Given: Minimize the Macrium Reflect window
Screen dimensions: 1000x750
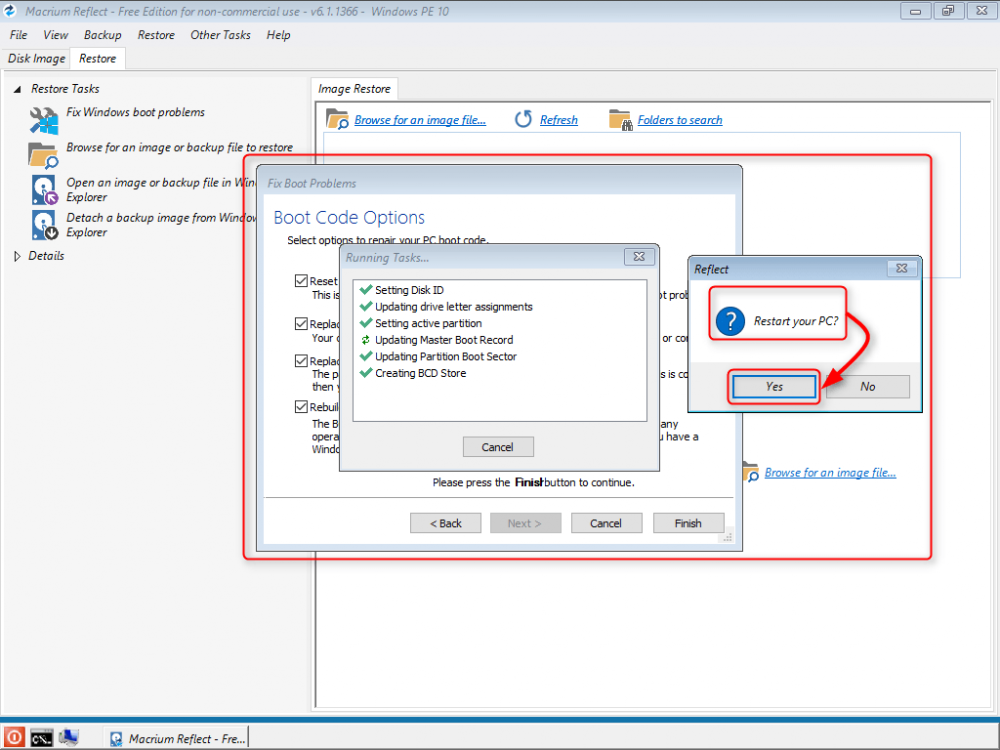Looking at the screenshot, I should [915, 11].
